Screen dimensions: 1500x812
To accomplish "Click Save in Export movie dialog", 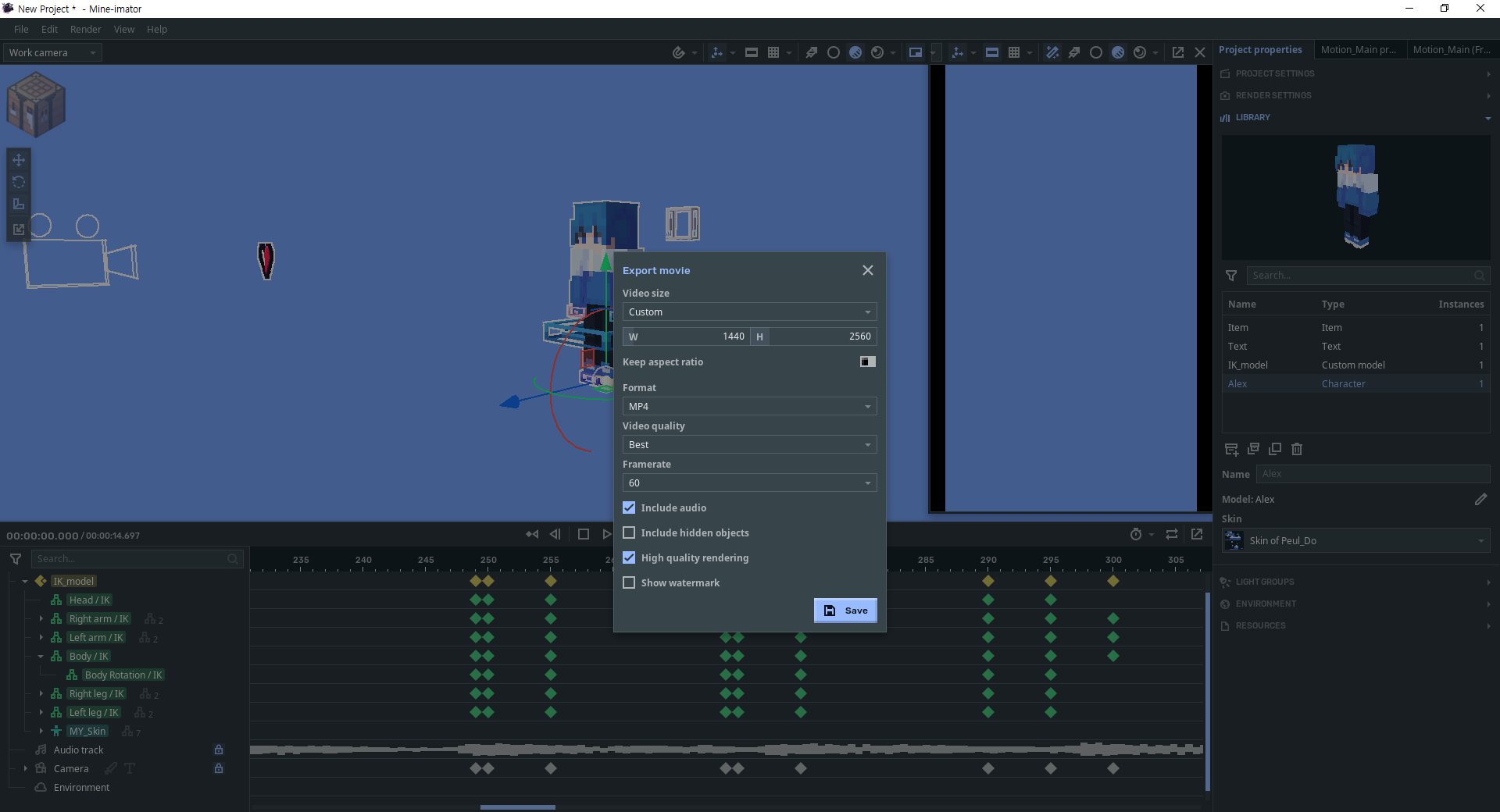I will 845,611.
